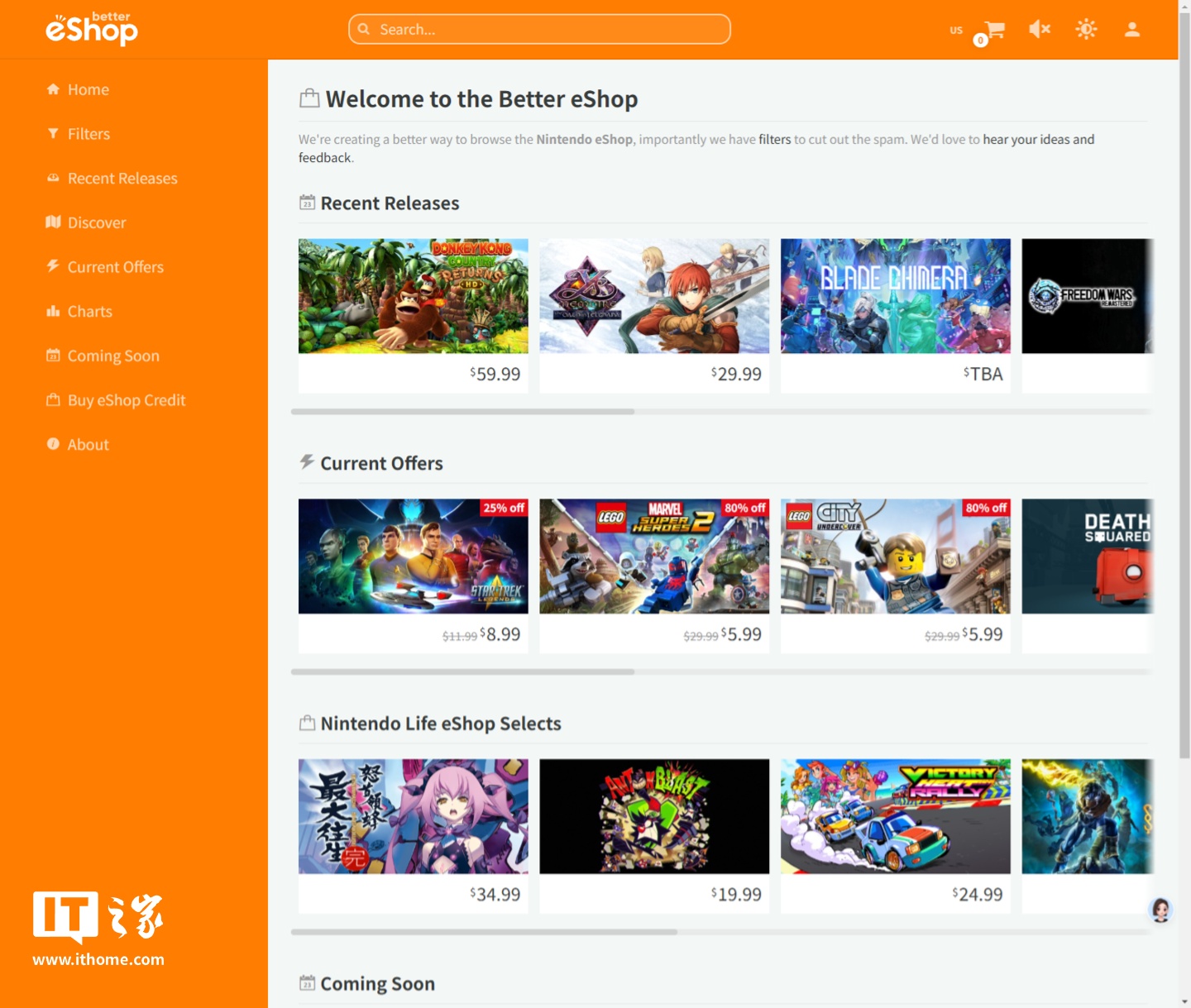Viewport: 1191px width, 1008px height.
Task: Open the Buy eShop Credit section
Action: click(126, 400)
